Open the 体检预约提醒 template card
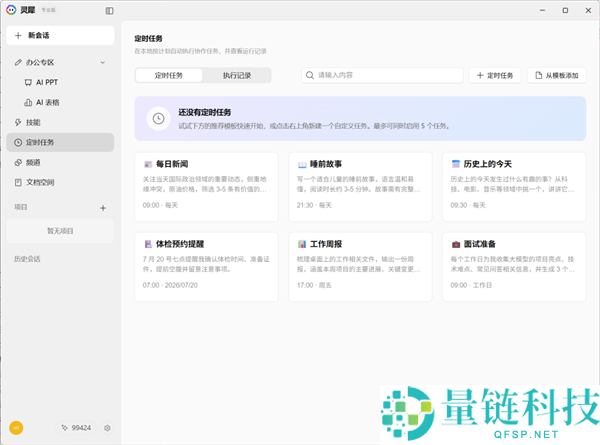This screenshot has height=445, width=600. click(x=207, y=267)
